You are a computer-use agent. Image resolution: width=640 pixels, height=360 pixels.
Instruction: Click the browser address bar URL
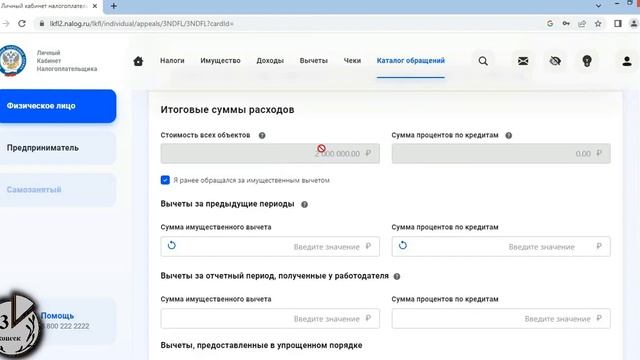pos(141,24)
